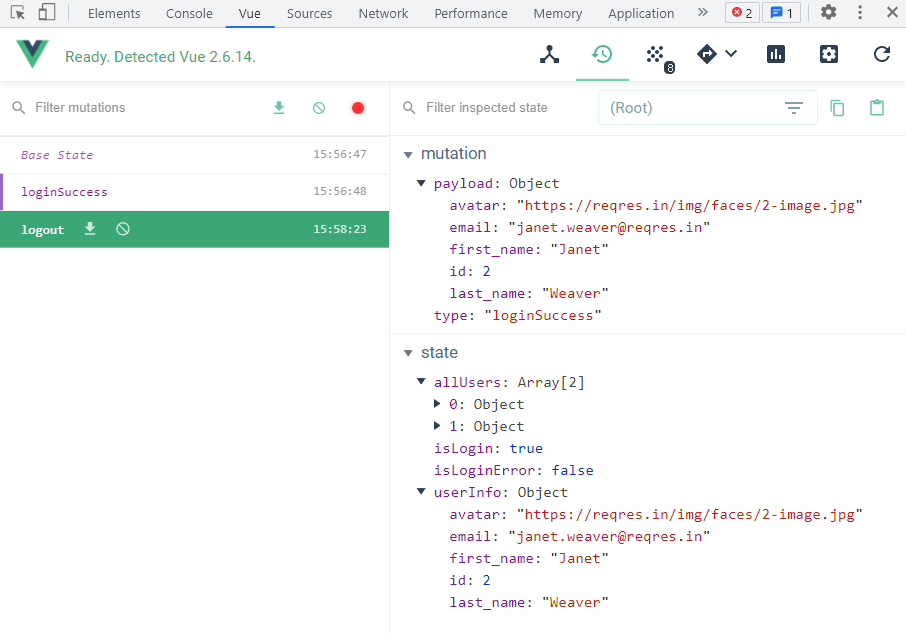Click the Vue logo

coord(32,54)
